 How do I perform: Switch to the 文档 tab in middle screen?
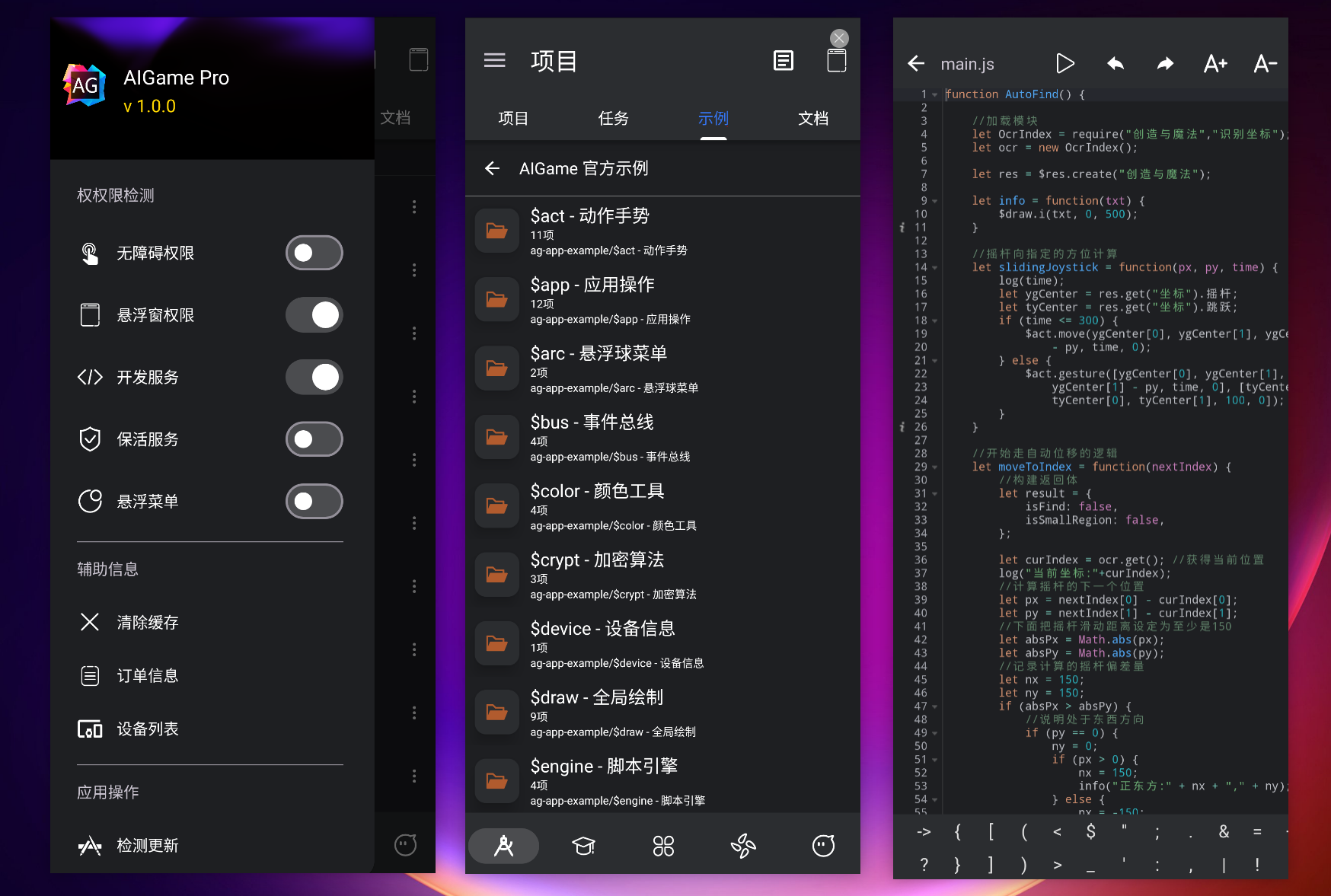click(813, 119)
